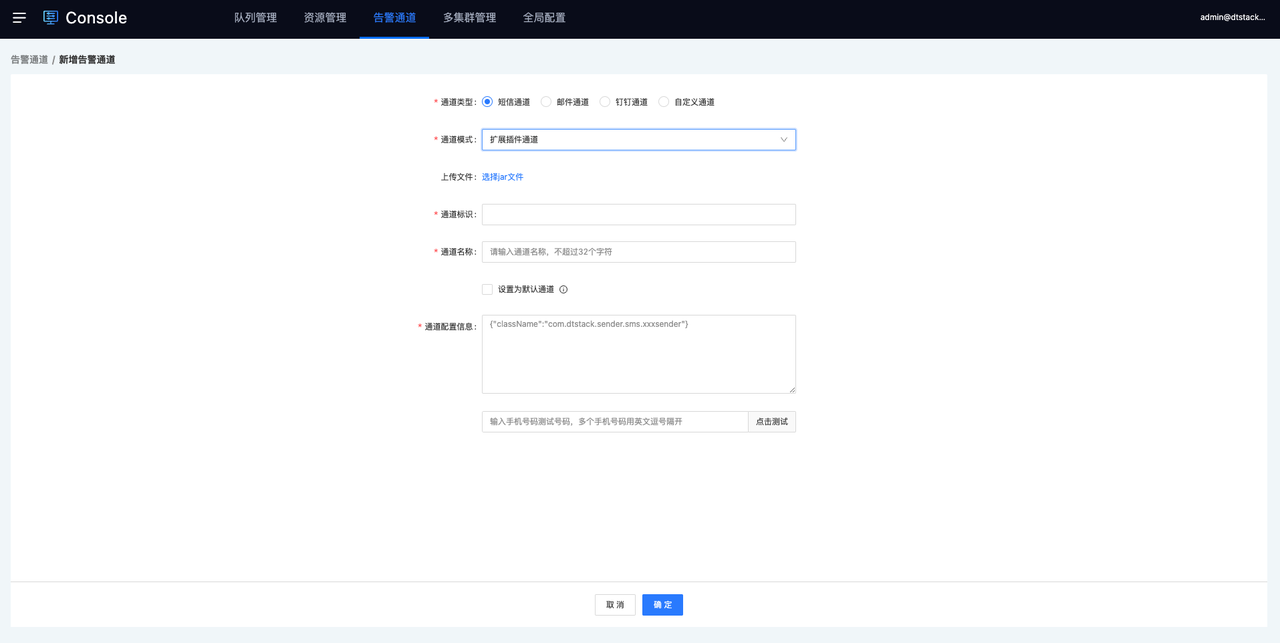This screenshot has width=1280, height=643.
Task: Focus the phone number test input
Action: [x=615, y=422]
